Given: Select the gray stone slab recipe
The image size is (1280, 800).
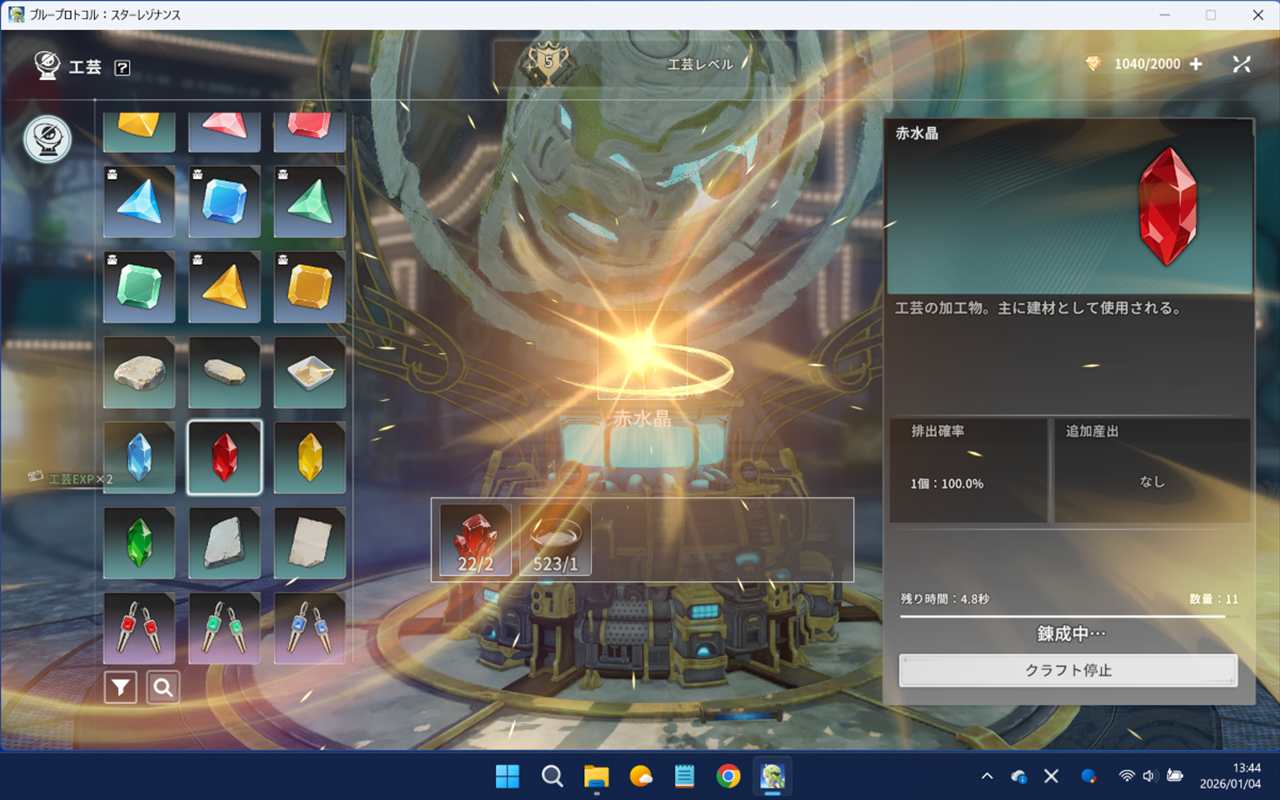Looking at the screenshot, I should tap(225, 543).
